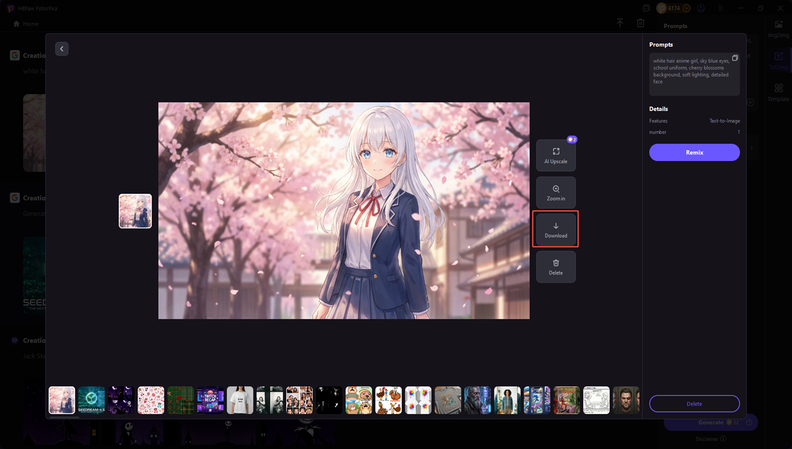Viewport: 792px width, 449px height.
Task: Open the white t-shirt model thumbnail
Action: point(240,400)
